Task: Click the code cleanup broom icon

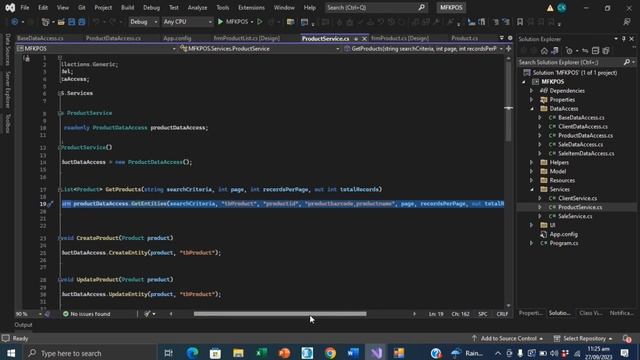Action: (x=147, y=314)
